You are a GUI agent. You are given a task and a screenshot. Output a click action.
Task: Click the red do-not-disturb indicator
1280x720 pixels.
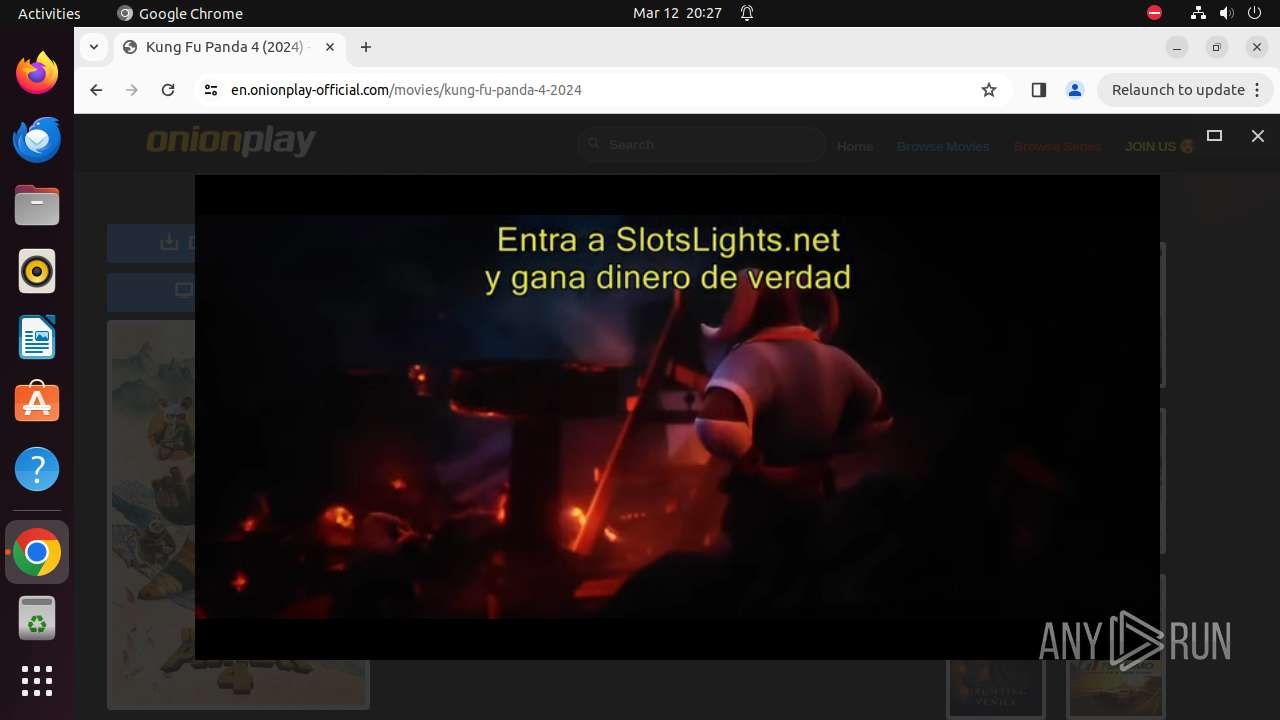(1154, 13)
